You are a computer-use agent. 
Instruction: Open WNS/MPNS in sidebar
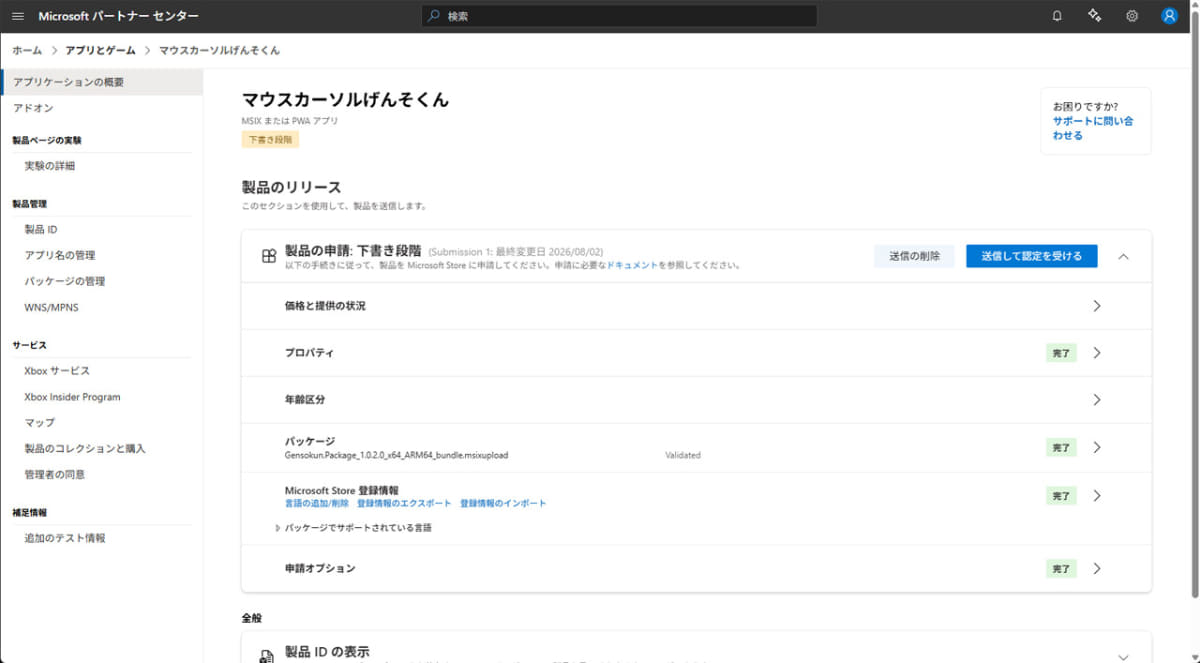click(51, 308)
